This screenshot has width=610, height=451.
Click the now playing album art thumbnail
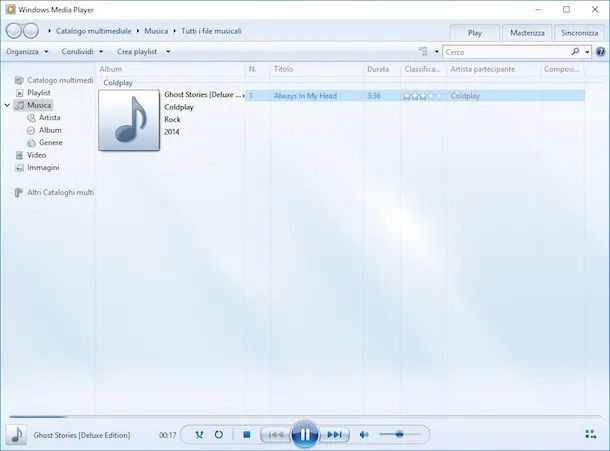pos(16,435)
